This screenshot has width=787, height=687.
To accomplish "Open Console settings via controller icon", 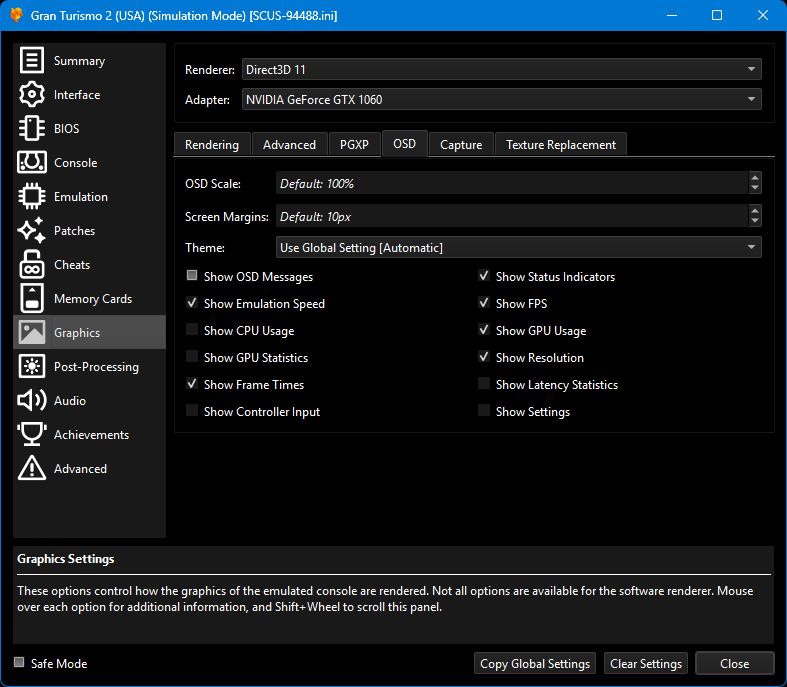I will pos(32,163).
